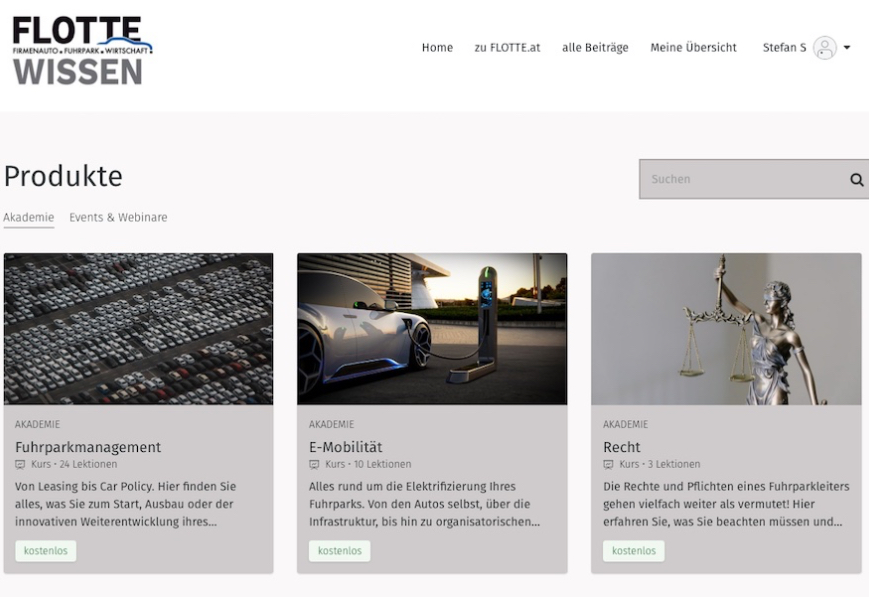Click kostenlos badge on E-Mobilität card
Image resolution: width=869 pixels, height=597 pixels.
(340, 551)
